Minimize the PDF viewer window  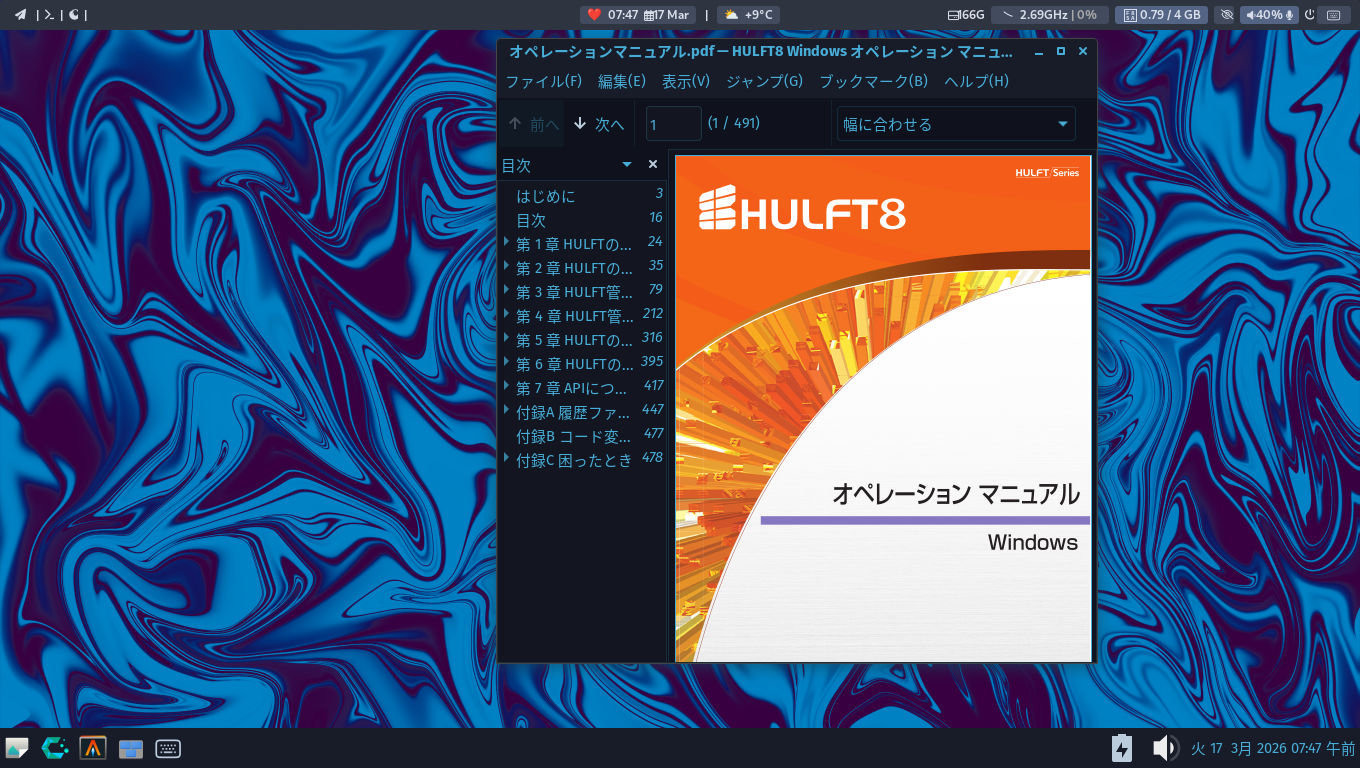coord(1039,52)
